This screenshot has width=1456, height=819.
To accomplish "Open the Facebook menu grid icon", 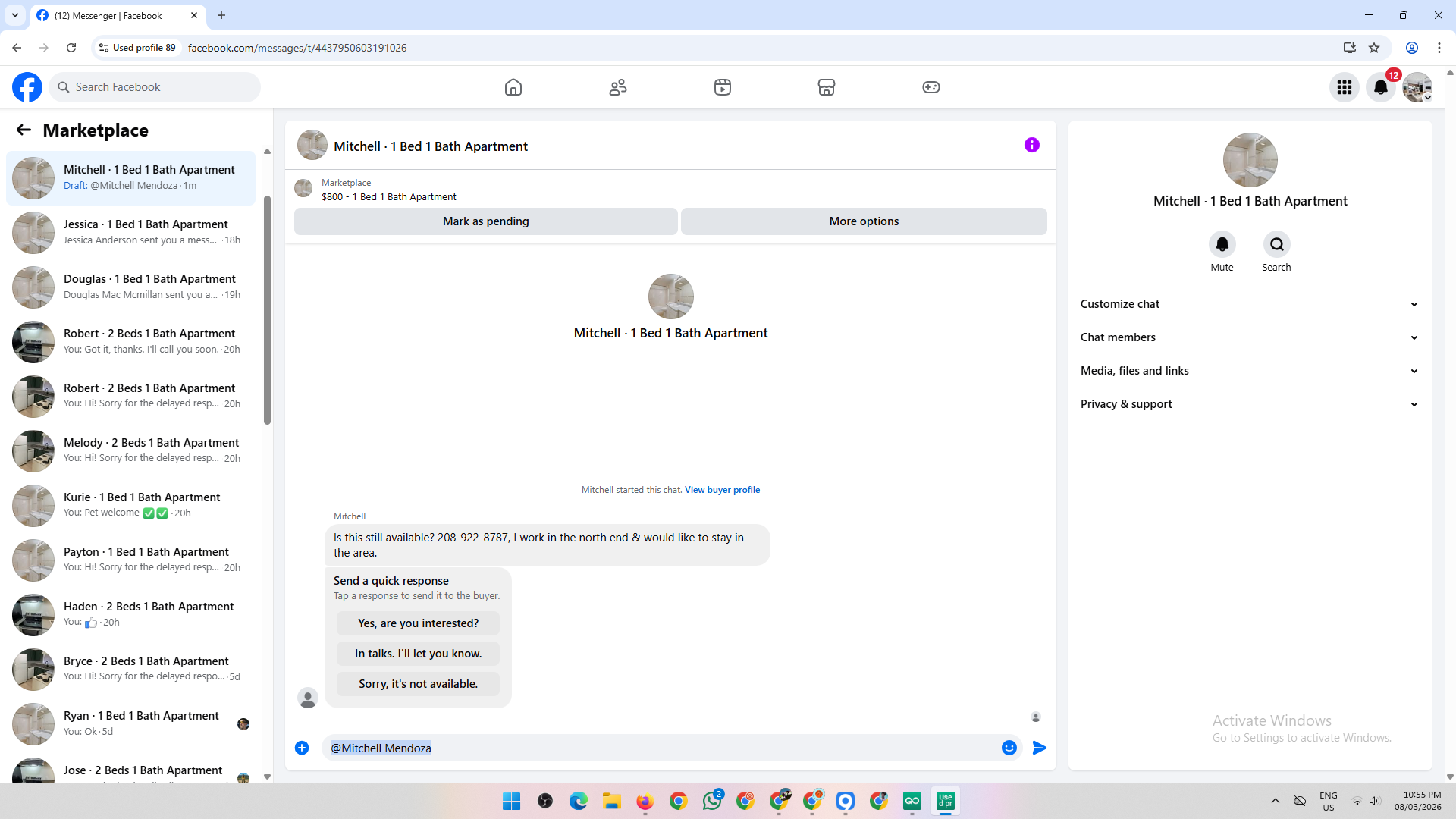I will (x=1345, y=87).
